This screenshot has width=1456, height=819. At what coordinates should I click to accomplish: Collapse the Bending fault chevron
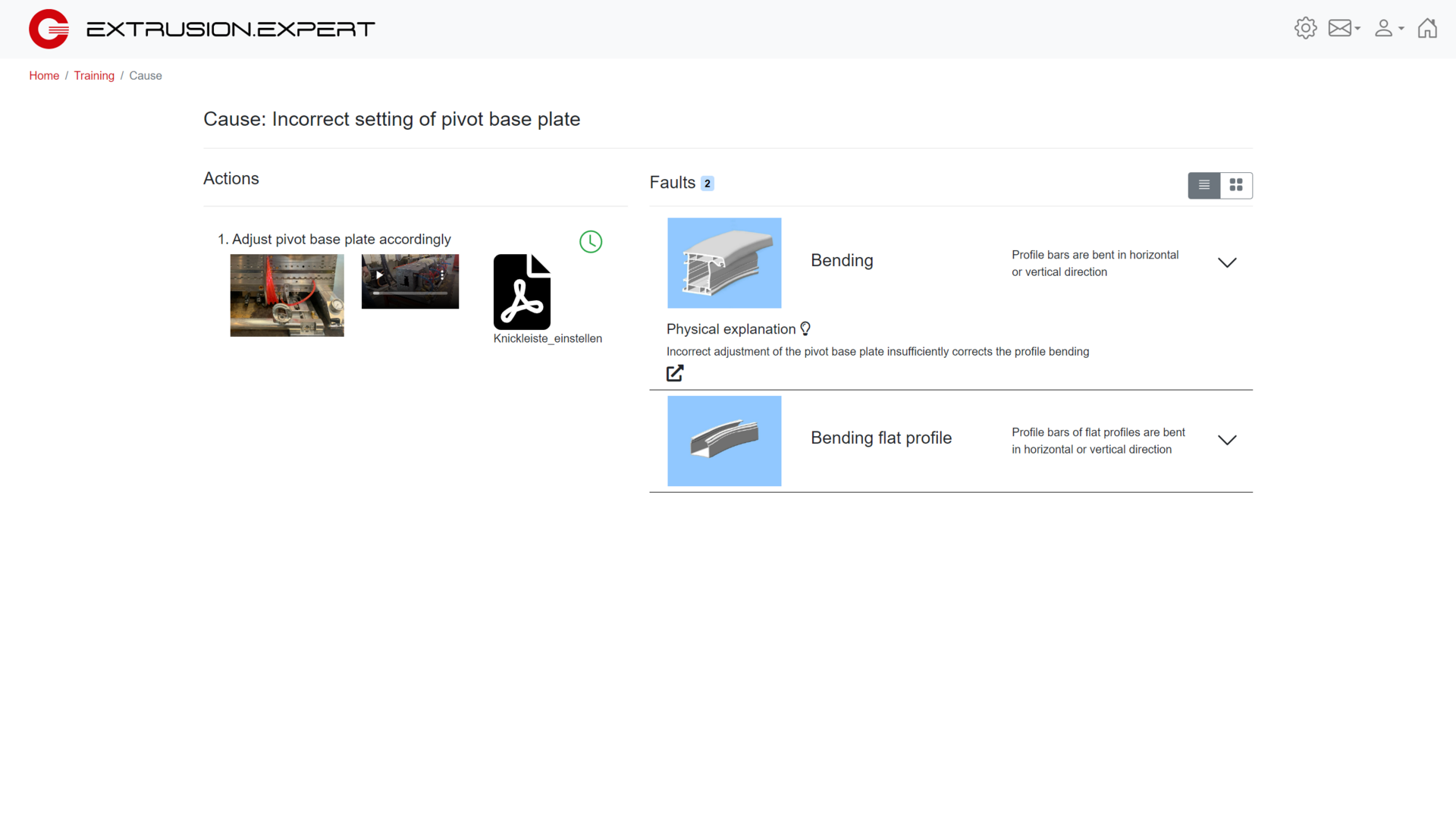[1227, 262]
